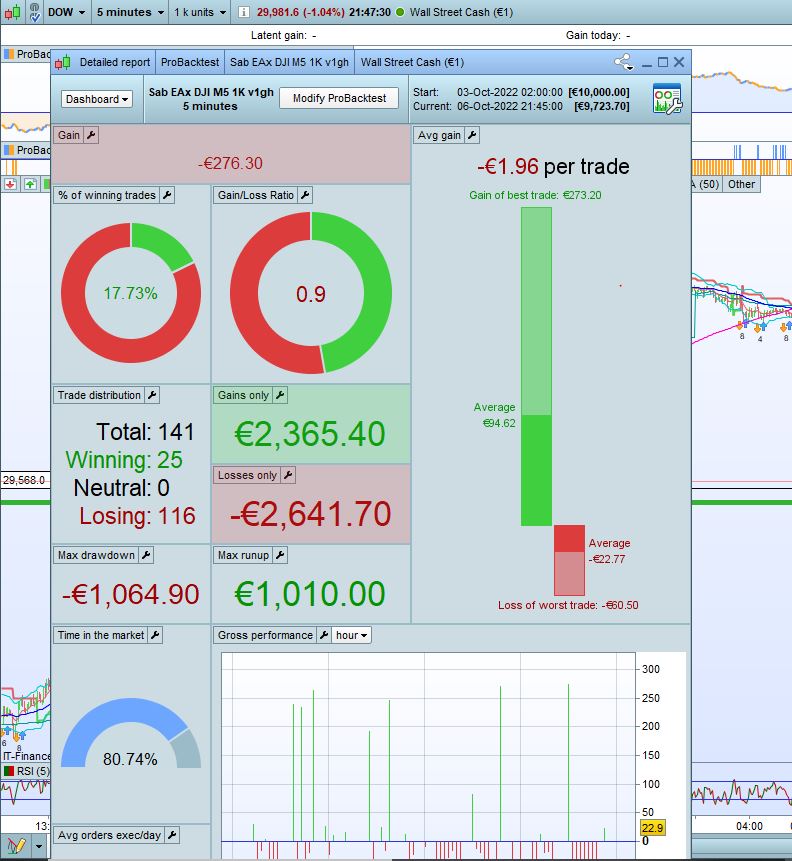This screenshot has width=792, height=861.
Task: Click the Gain of best trade: €273.20 text
Action: click(535, 195)
